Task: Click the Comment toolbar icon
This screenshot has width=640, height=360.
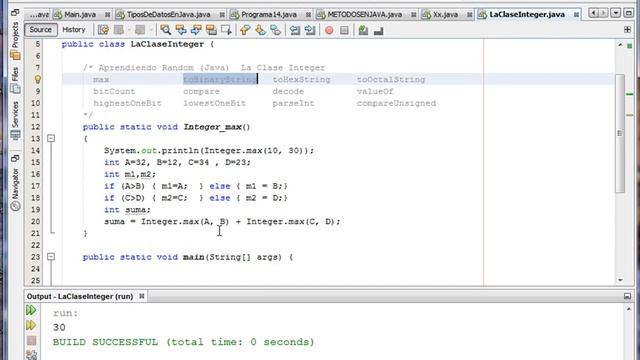Action: [x=363, y=30]
